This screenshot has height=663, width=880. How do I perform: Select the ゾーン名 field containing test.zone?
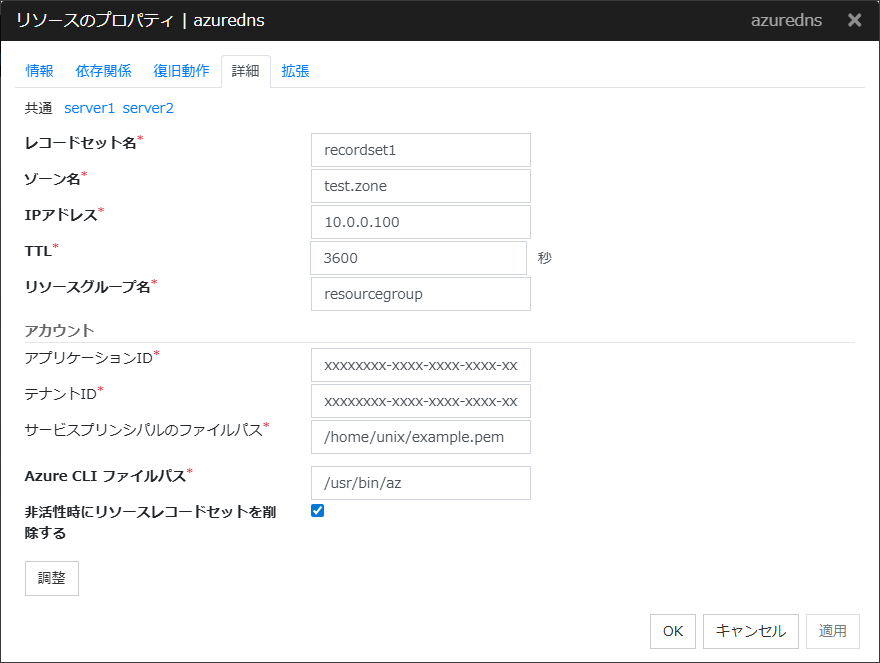coord(420,186)
